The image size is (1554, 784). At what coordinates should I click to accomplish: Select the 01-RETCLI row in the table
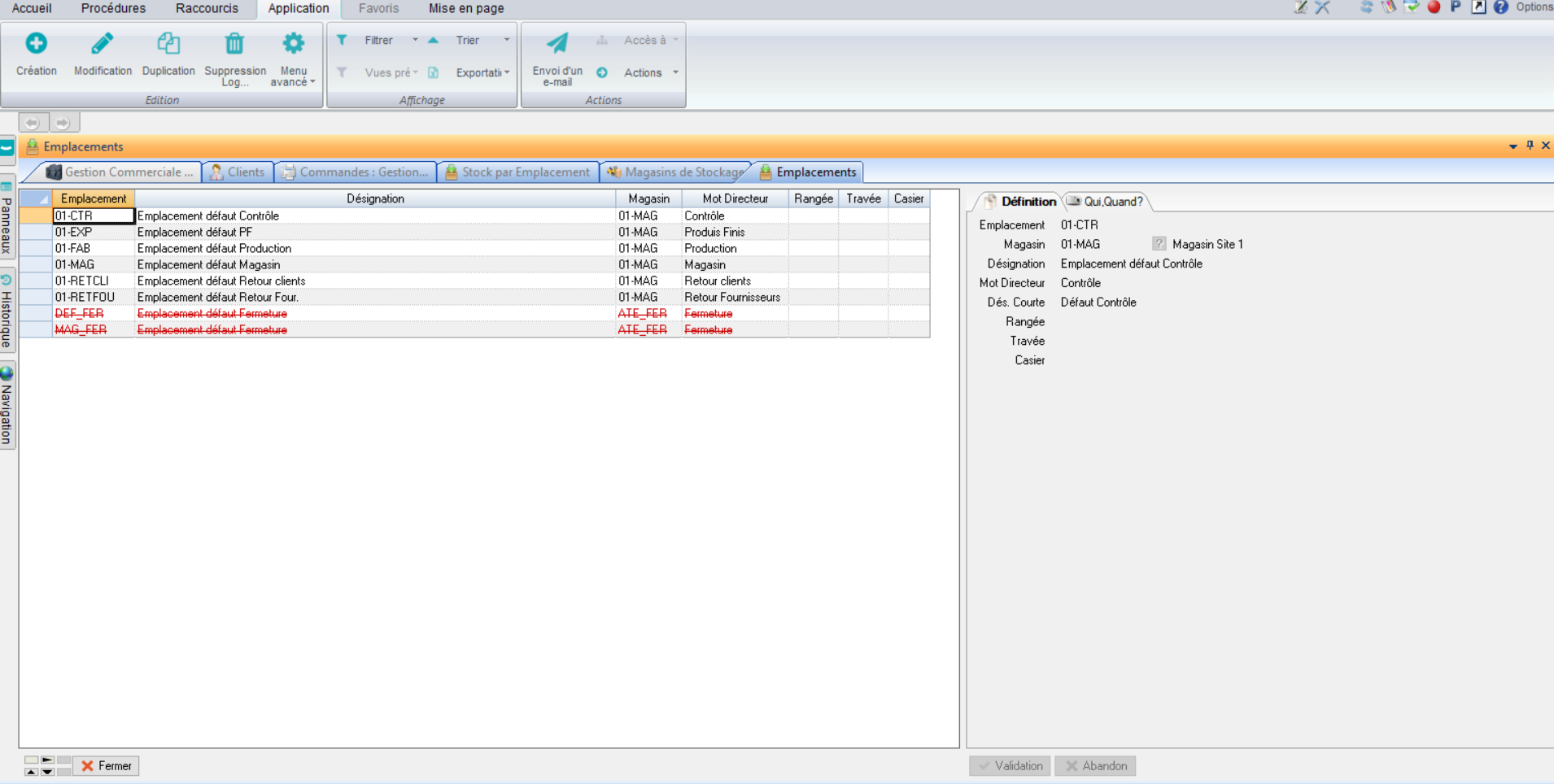pyautogui.click(x=82, y=281)
